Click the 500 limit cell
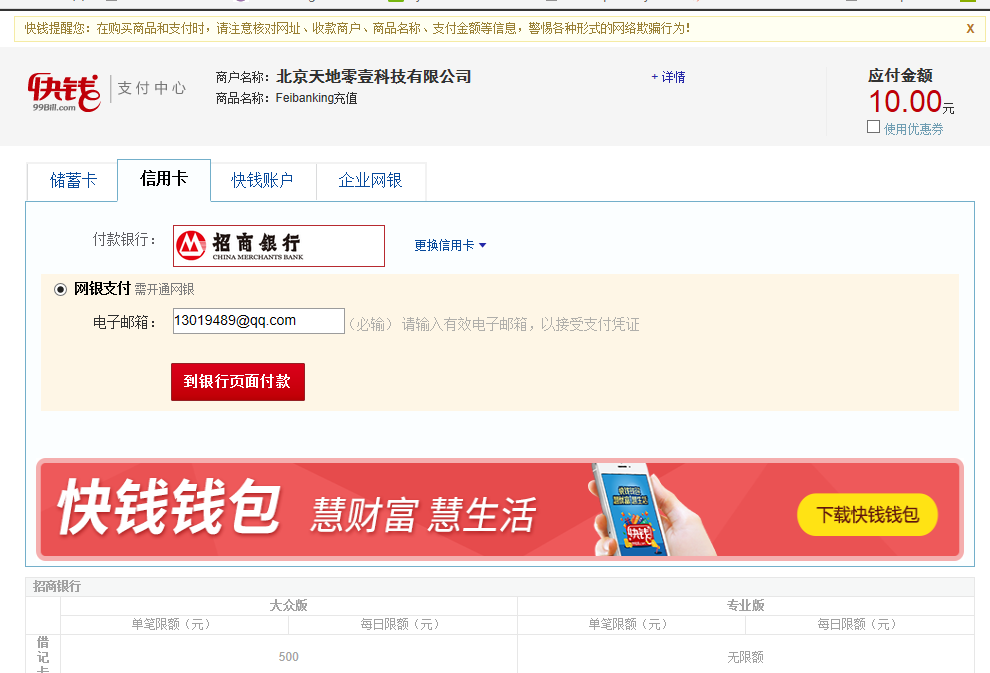The image size is (990, 673). tap(289, 657)
